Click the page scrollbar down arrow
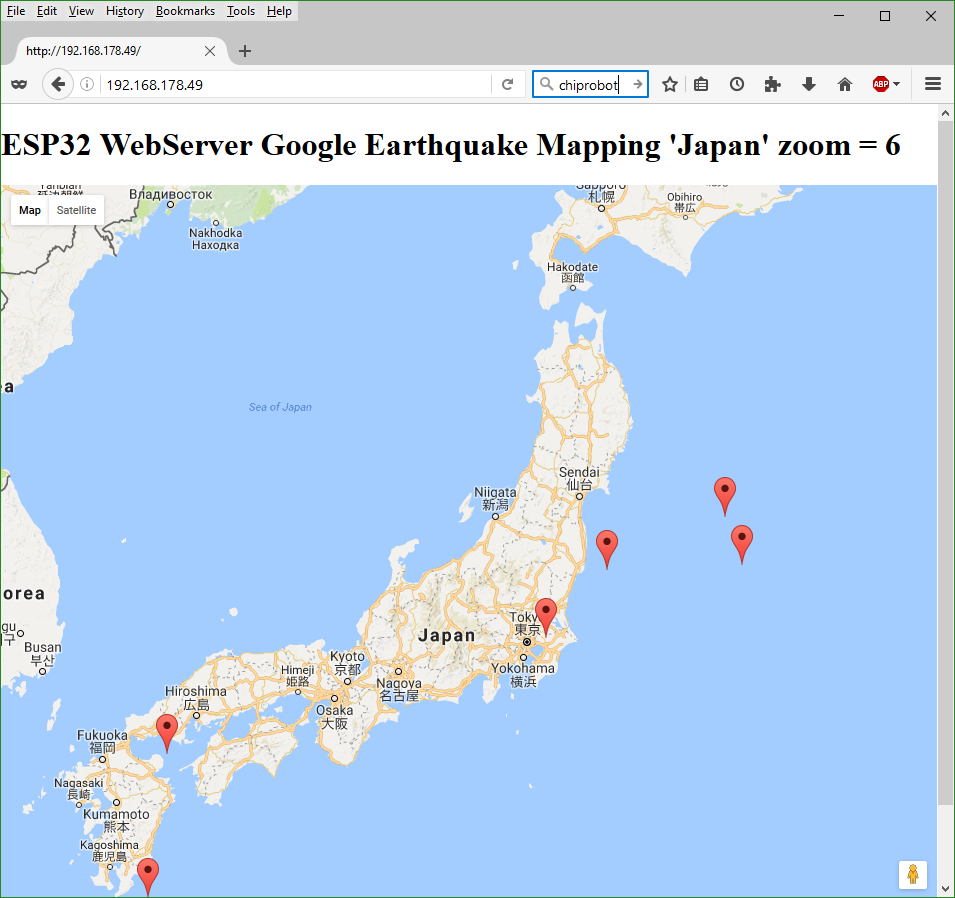This screenshot has width=955, height=898. coord(945,889)
